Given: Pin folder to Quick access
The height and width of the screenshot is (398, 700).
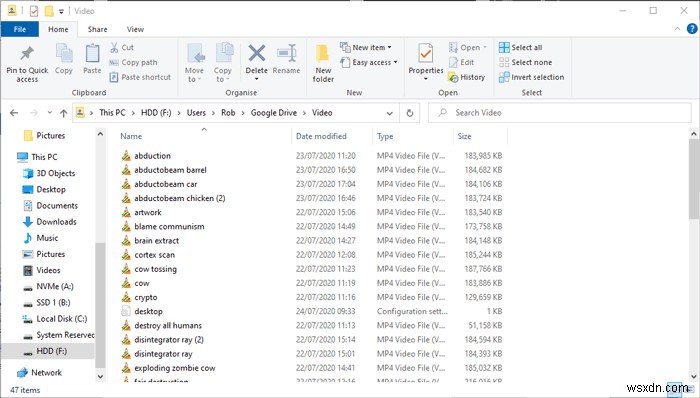Looking at the screenshot, I should click(x=27, y=64).
